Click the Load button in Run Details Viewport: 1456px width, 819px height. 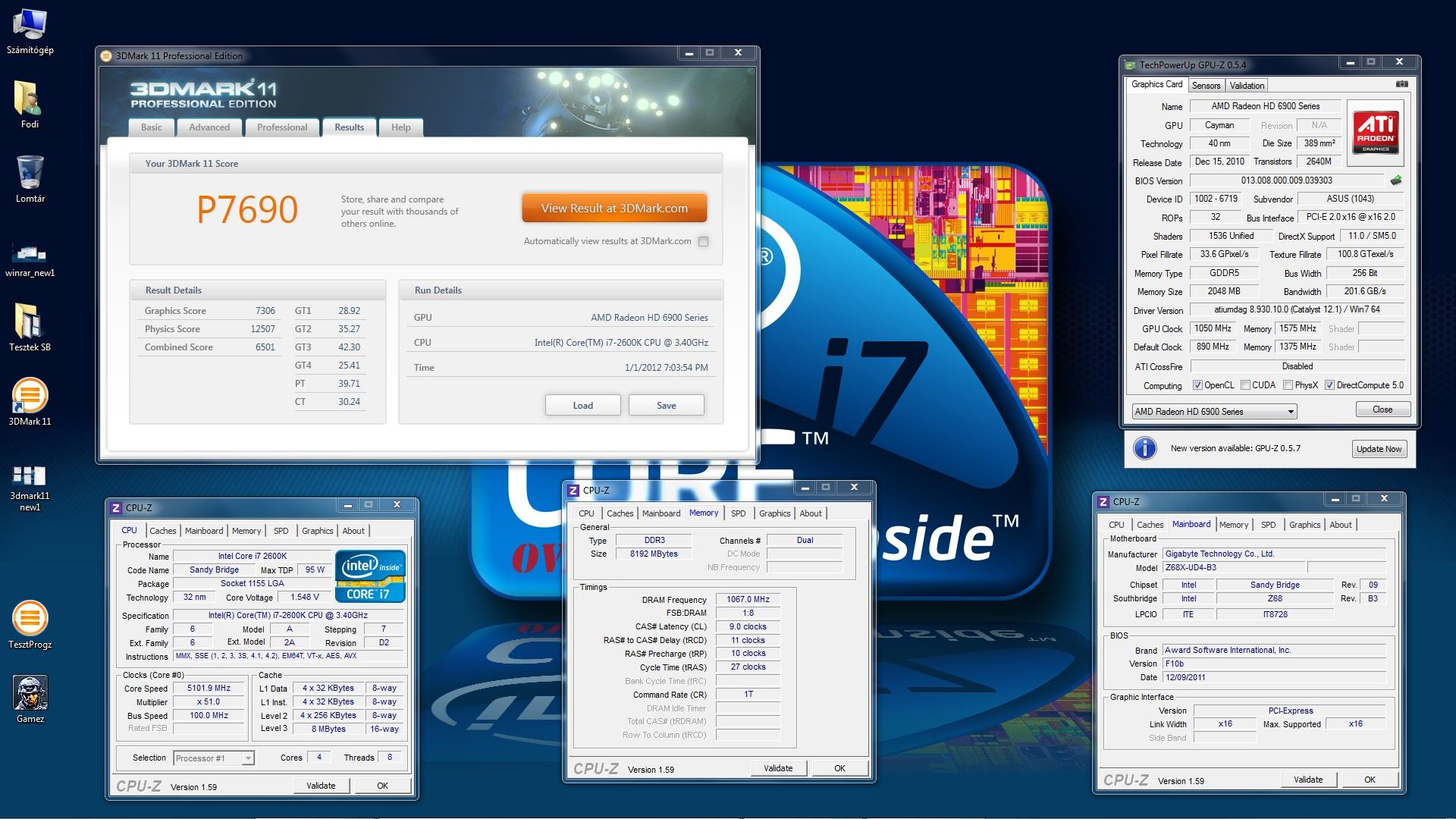click(582, 405)
